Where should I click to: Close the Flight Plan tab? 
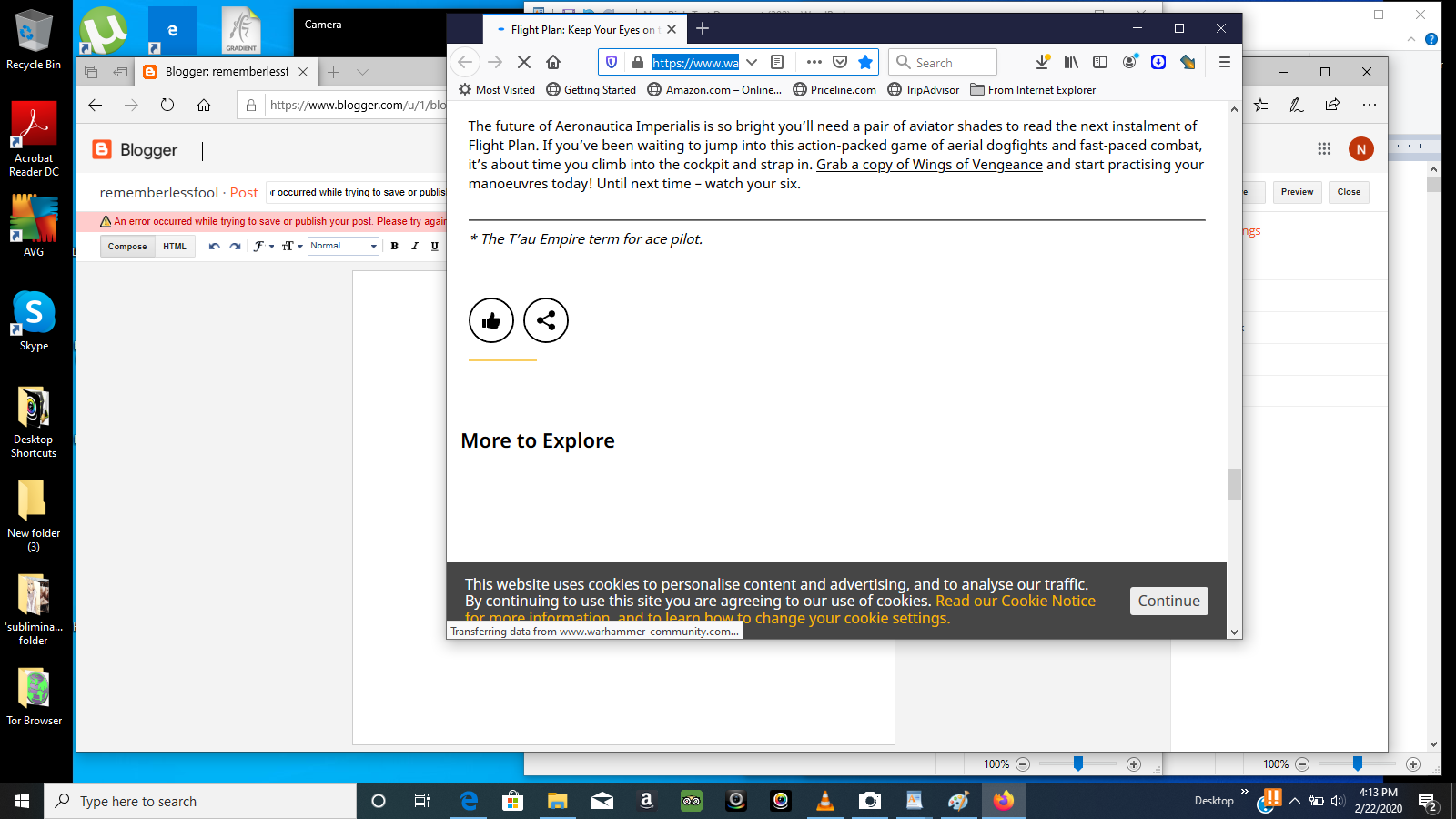click(672, 29)
